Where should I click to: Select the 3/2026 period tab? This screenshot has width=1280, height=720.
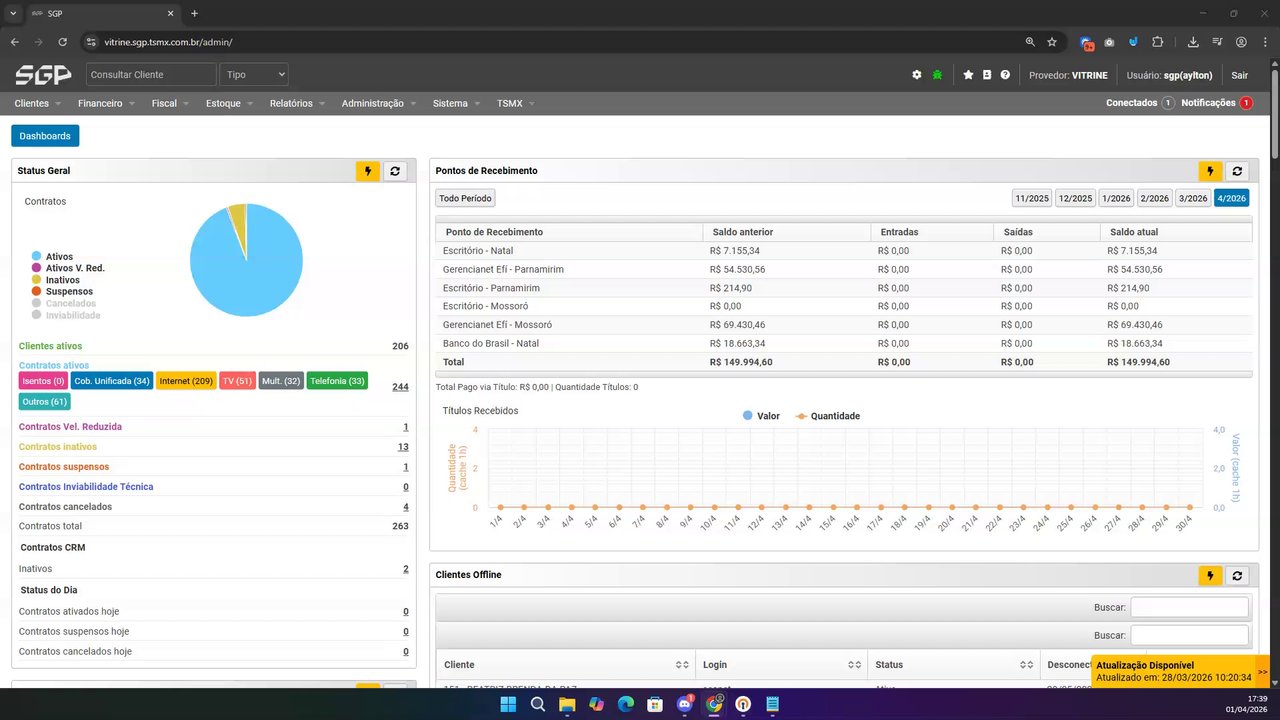1192,198
